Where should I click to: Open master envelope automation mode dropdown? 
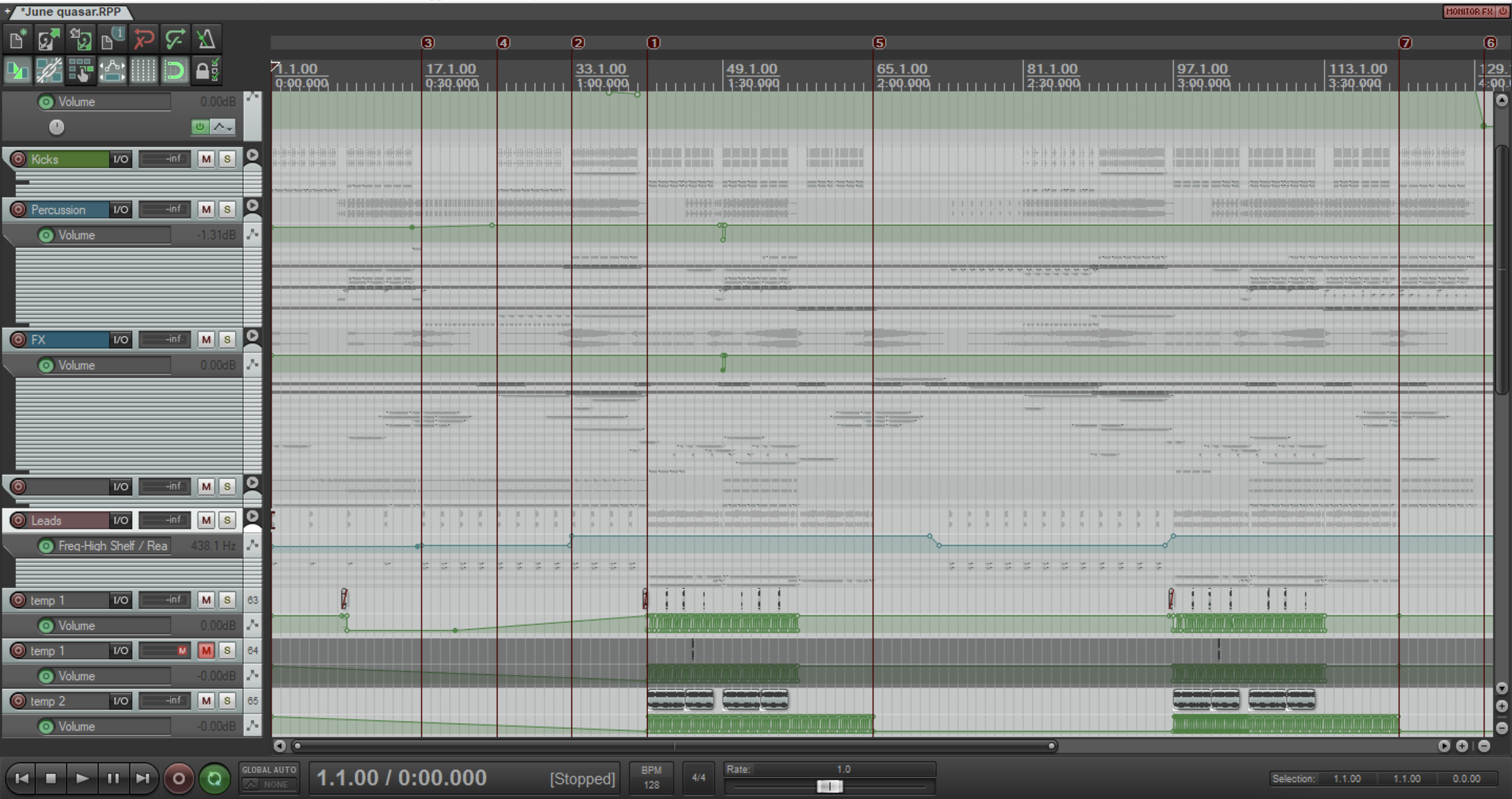pos(223,127)
